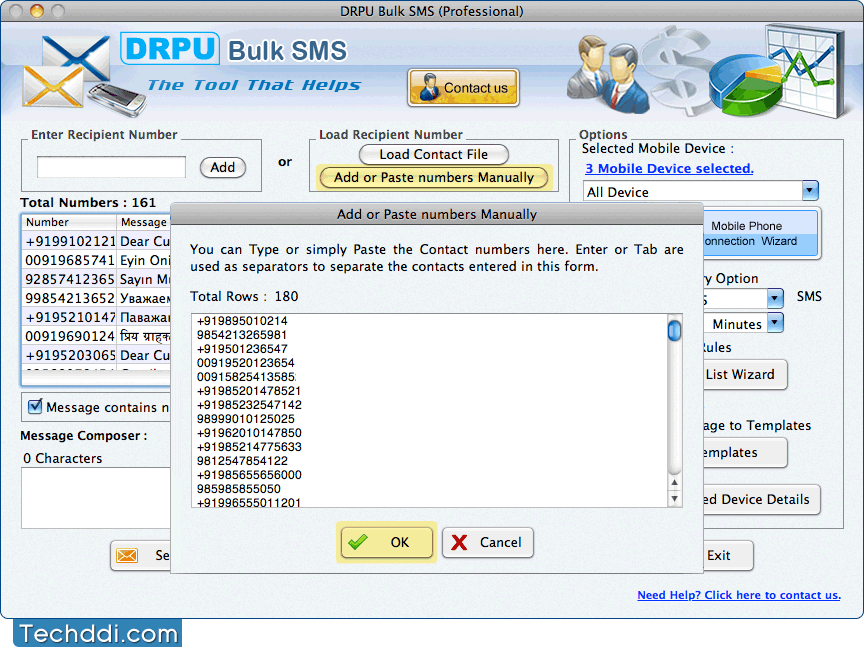Open the '3 Mobile Device selected' link
Viewport: 864px width, 647px height.
(669, 169)
